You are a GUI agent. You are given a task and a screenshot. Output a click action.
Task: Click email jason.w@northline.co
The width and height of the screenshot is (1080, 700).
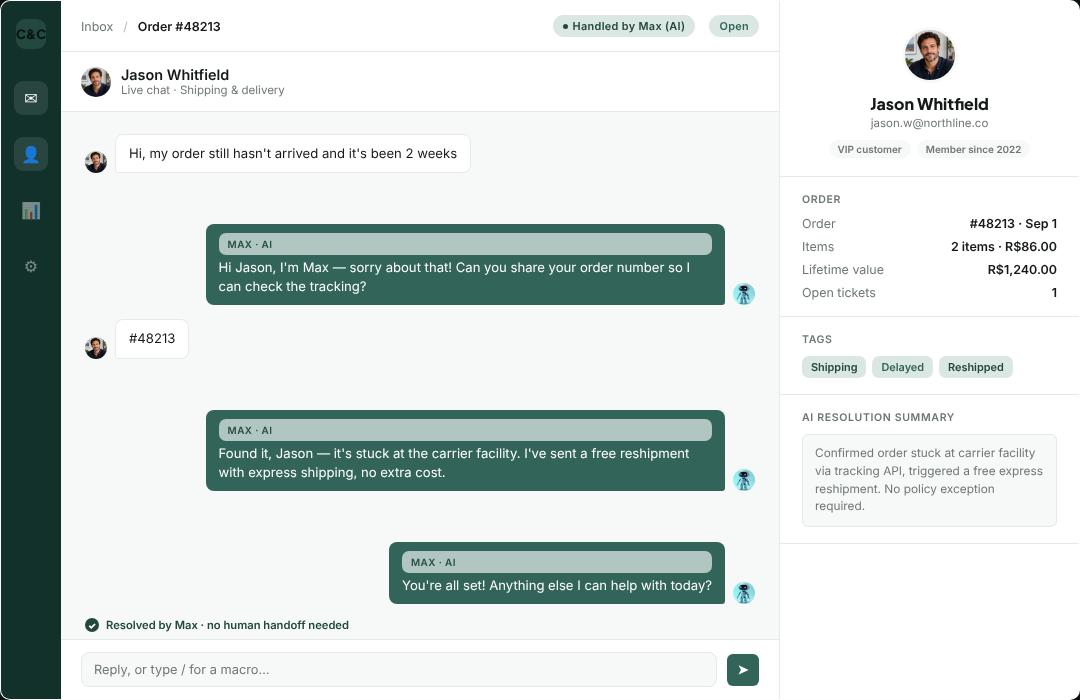click(929, 123)
